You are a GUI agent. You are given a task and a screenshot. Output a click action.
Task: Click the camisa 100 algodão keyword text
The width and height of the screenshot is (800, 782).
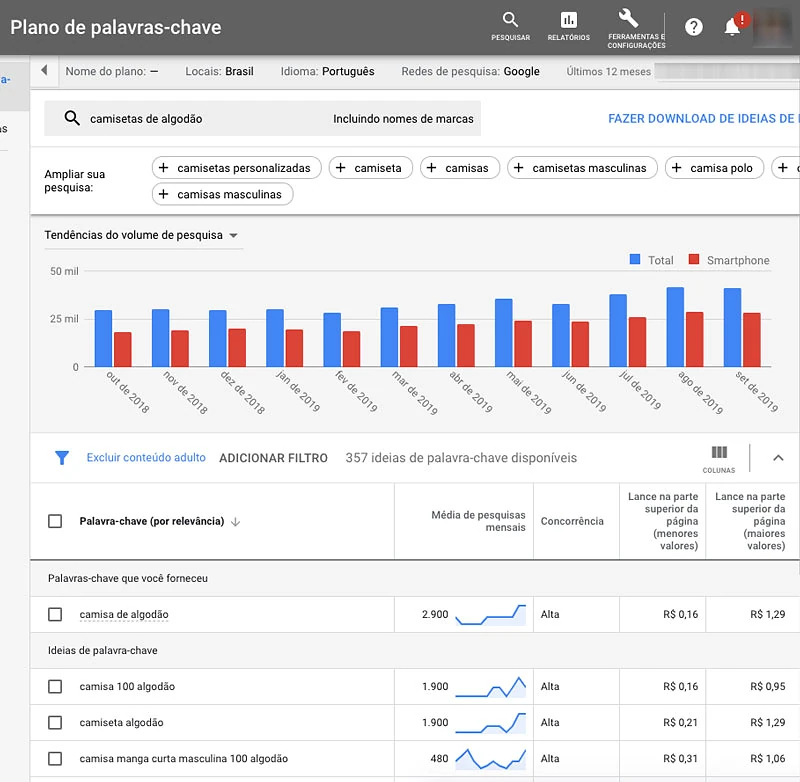[127, 687]
